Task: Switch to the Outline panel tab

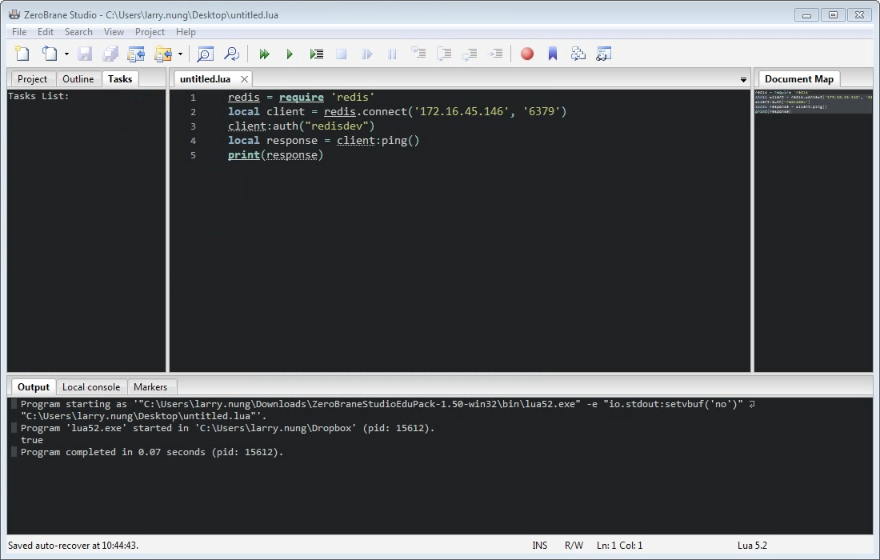Action: tap(78, 79)
